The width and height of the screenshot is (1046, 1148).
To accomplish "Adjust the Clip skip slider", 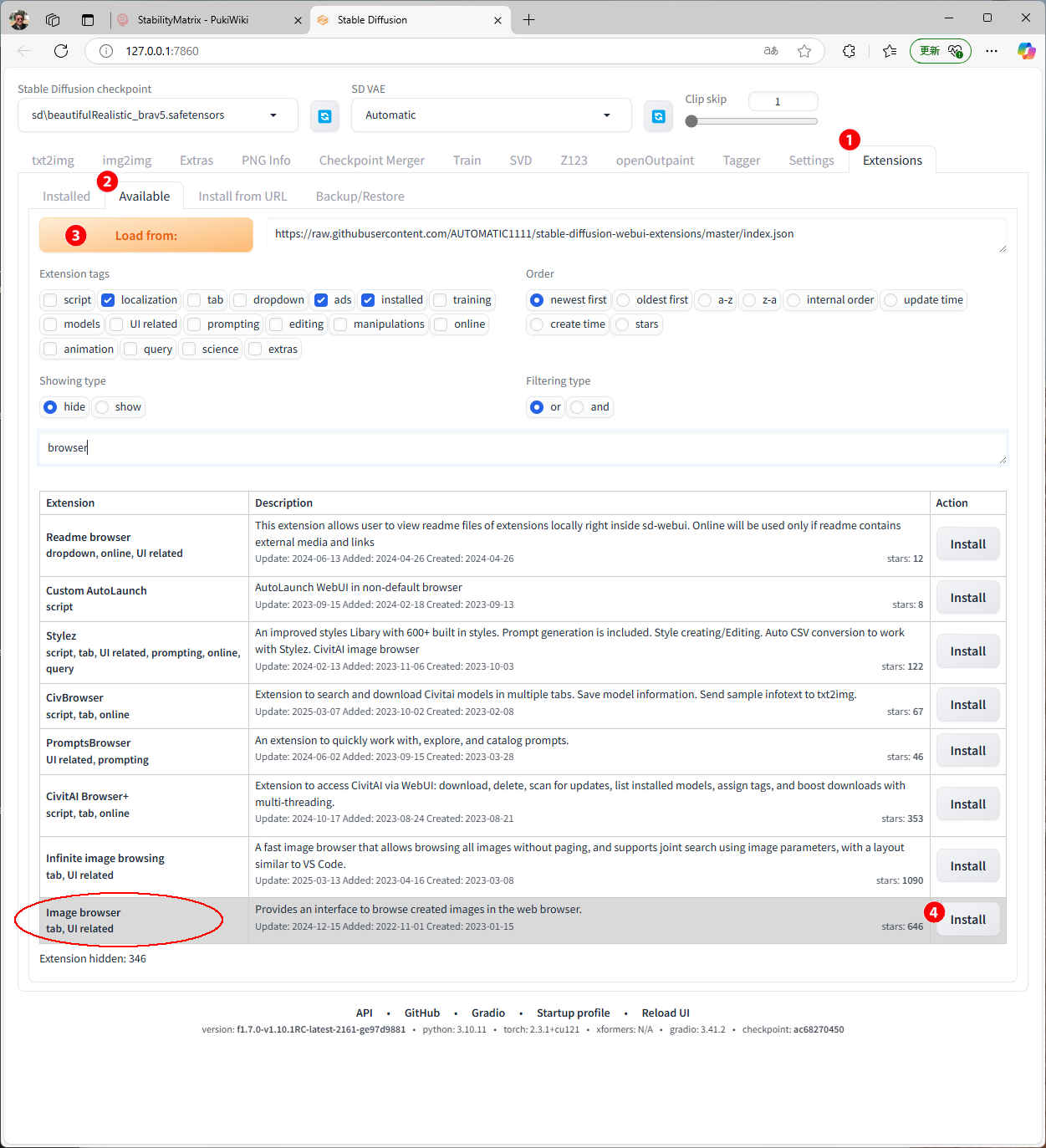I will [691, 121].
